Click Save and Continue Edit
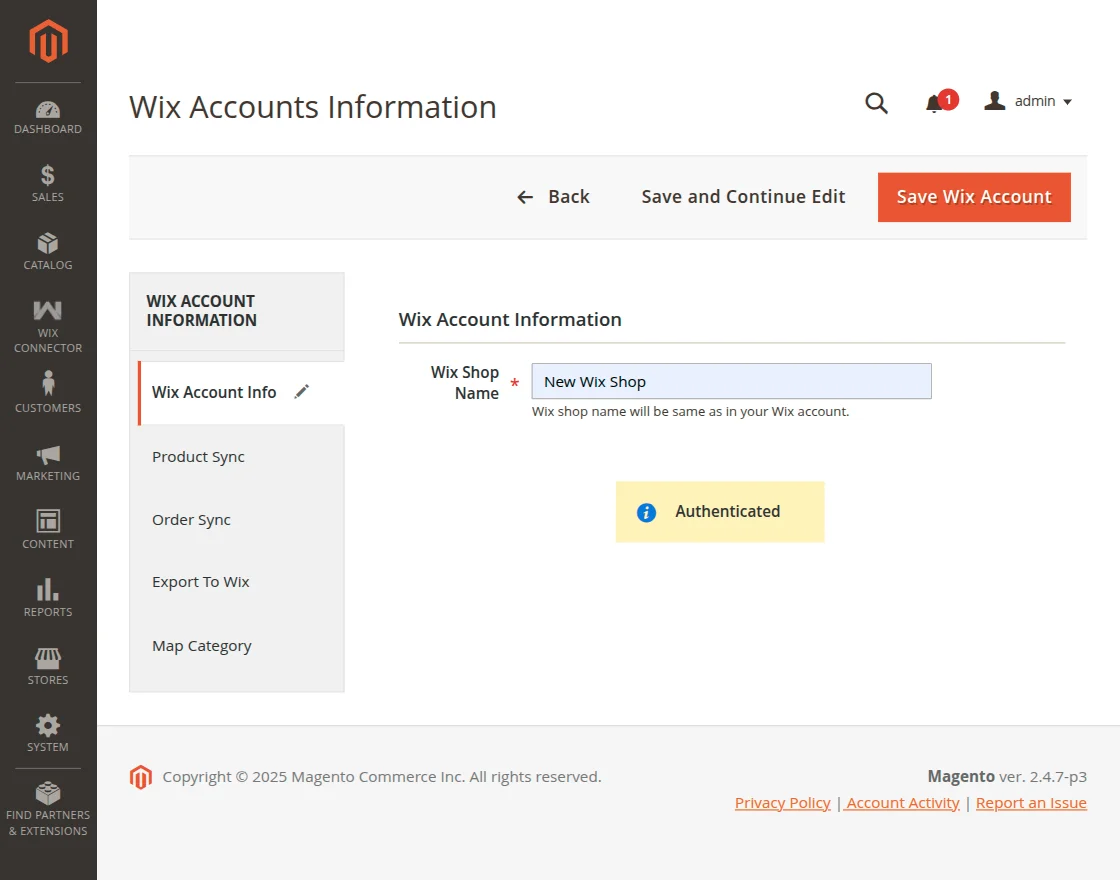Image resolution: width=1120 pixels, height=880 pixels. [x=742, y=197]
